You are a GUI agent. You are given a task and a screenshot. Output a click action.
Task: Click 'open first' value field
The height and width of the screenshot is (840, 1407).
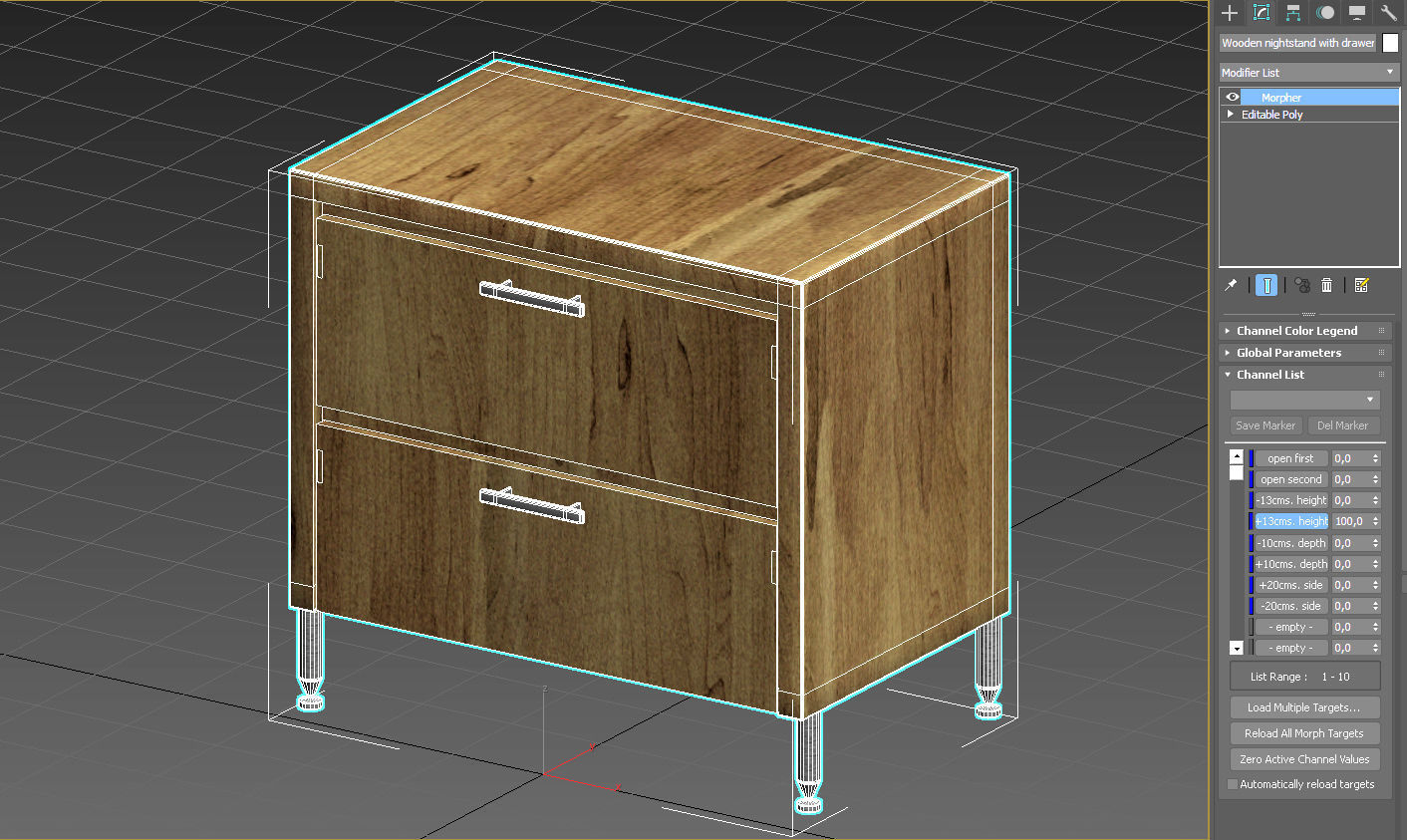(x=1351, y=458)
